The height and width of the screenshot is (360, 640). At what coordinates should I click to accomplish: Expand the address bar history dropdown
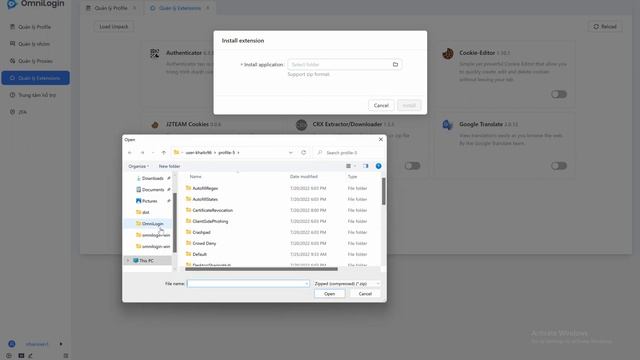tap(291, 153)
